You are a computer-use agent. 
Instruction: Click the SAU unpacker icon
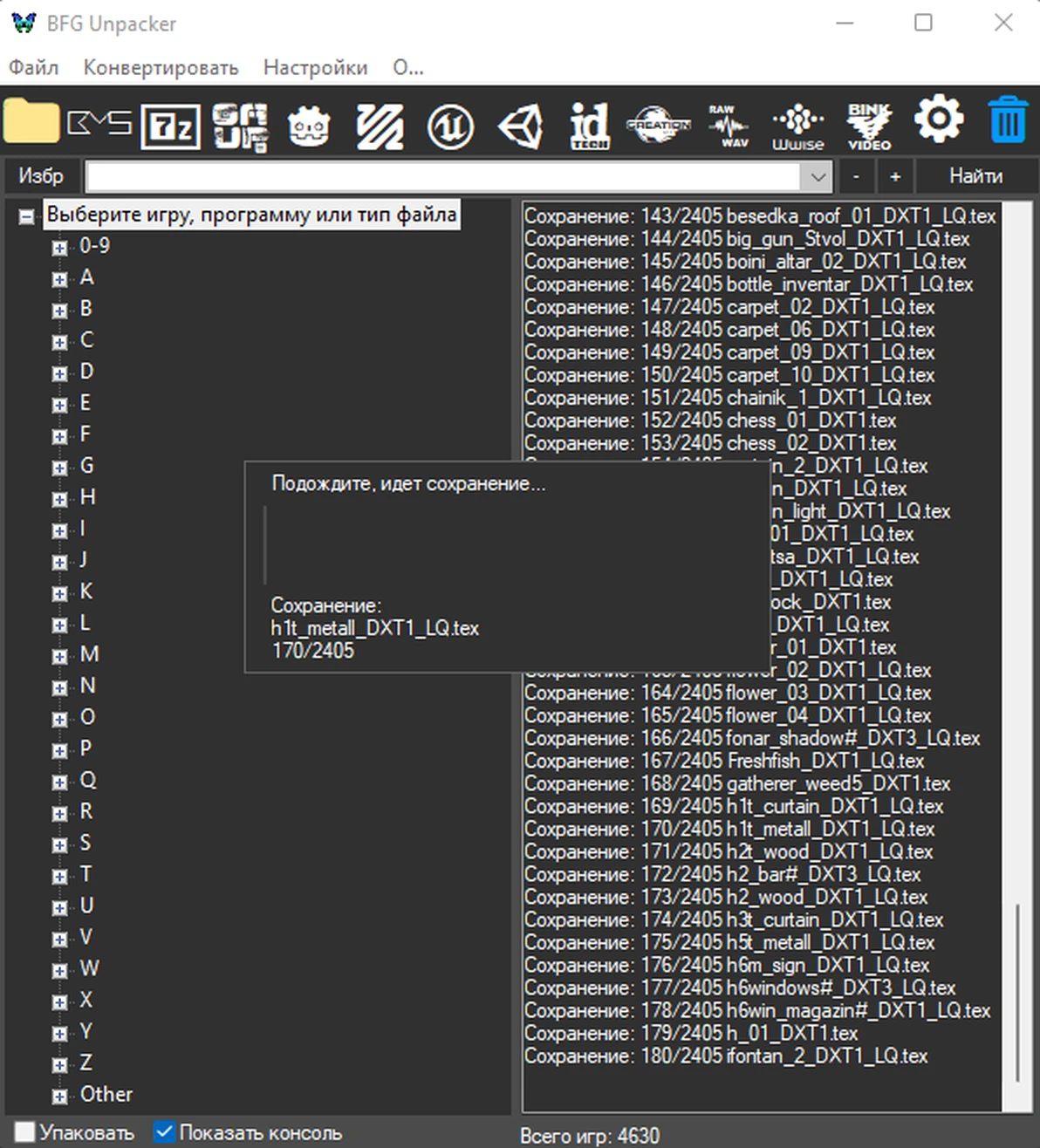[240, 126]
